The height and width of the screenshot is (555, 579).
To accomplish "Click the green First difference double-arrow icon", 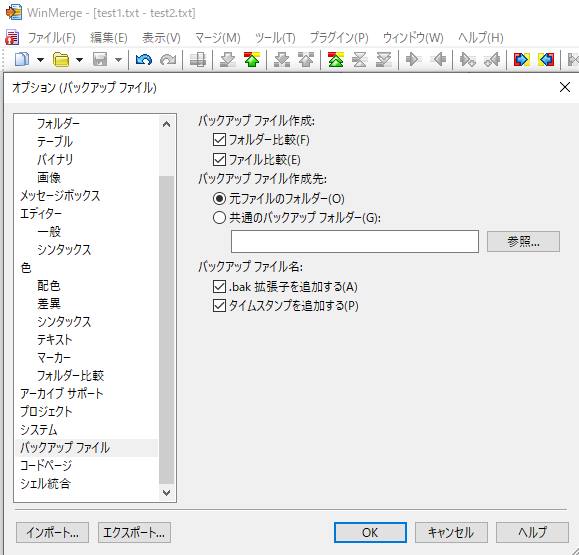I will pyautogui.click(x=336, y=59).
